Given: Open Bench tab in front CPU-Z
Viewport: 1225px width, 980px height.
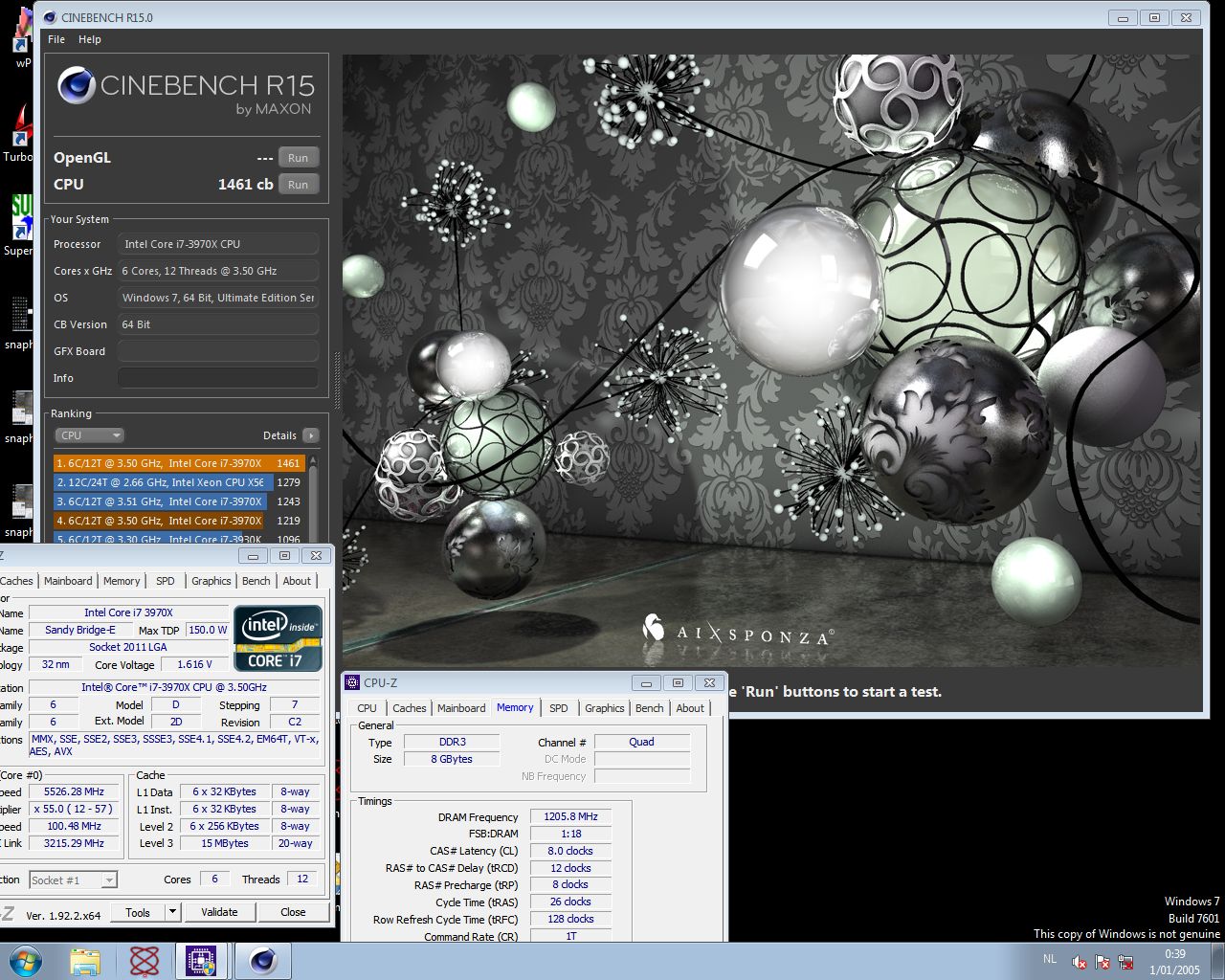Looking at the screenshot, I should coord(650,708).
